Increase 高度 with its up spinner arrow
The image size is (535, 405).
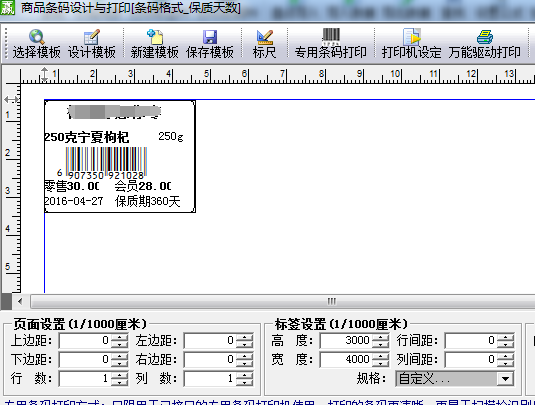tap(380, 337)
